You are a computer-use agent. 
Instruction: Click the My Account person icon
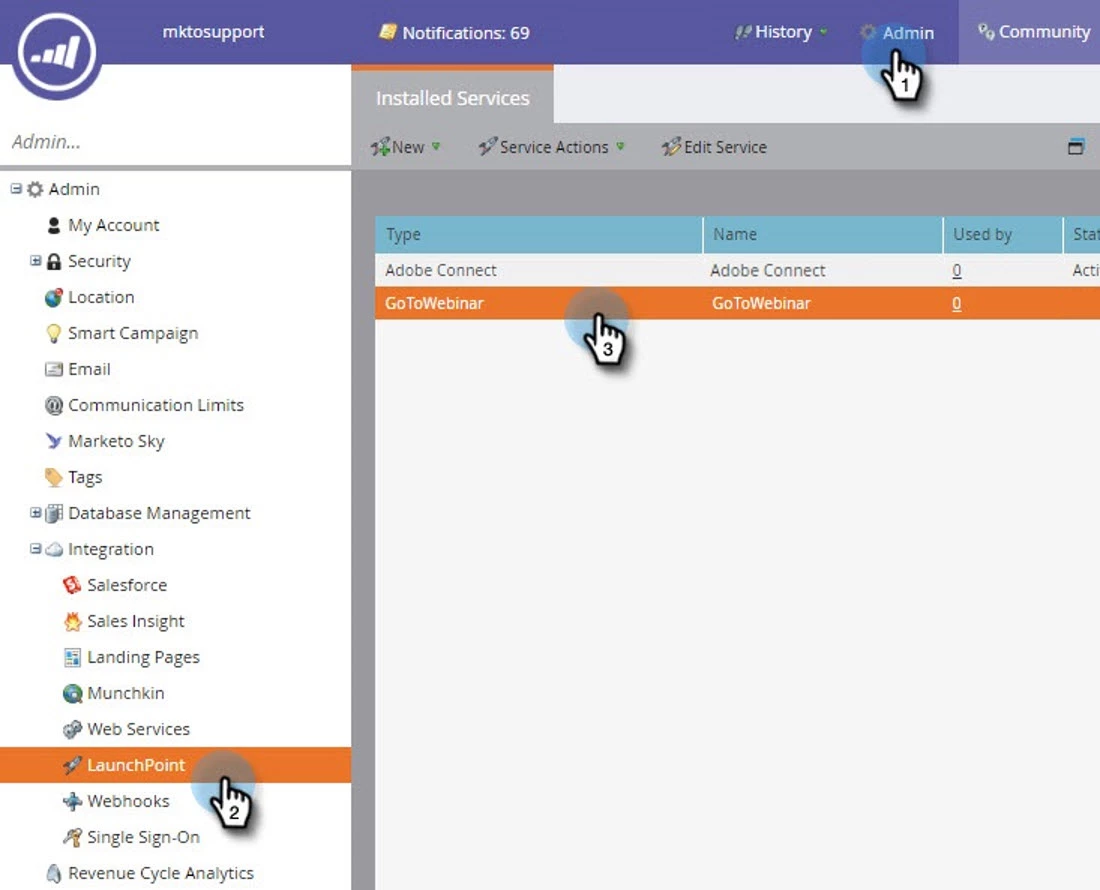[x=53, y=225]
